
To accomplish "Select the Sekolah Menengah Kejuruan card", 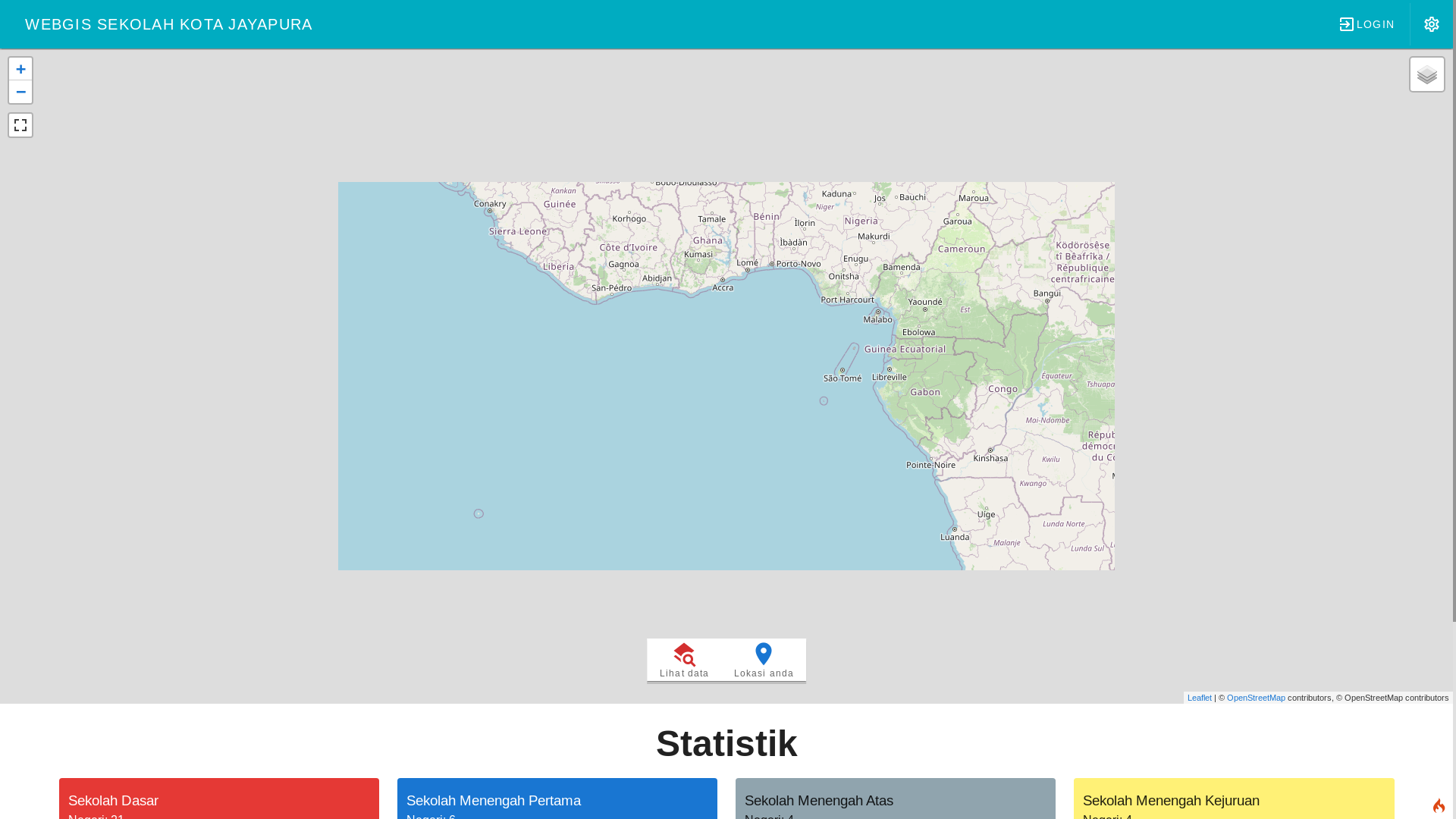I will tap(1234, 799).
